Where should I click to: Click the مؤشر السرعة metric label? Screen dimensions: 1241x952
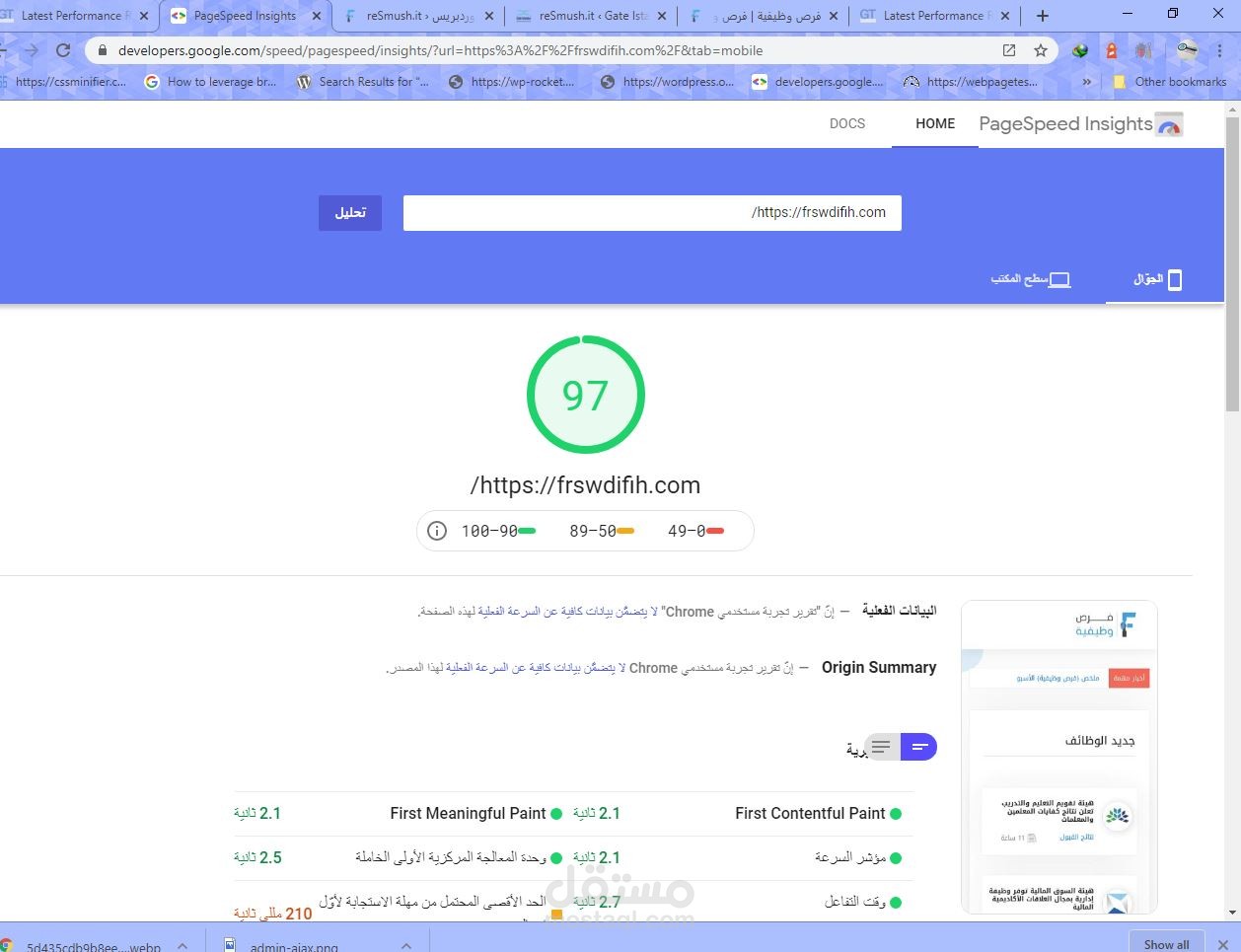[x=849, y=857]
